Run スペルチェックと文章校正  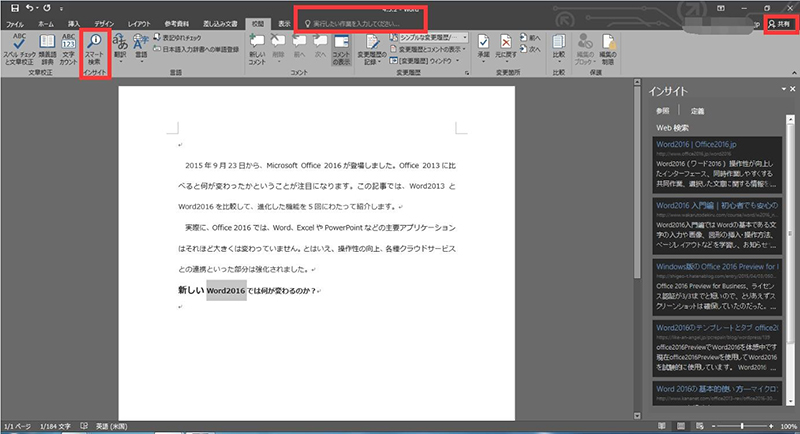[19, 49]
